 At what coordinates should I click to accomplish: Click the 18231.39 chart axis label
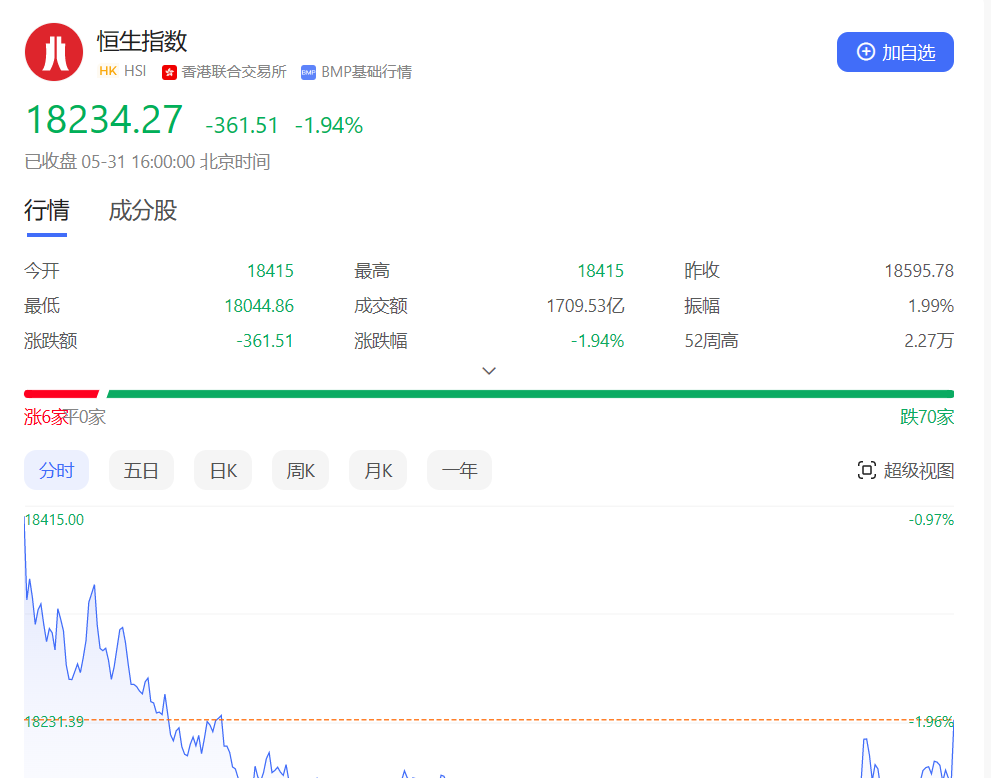pos(54,722)
